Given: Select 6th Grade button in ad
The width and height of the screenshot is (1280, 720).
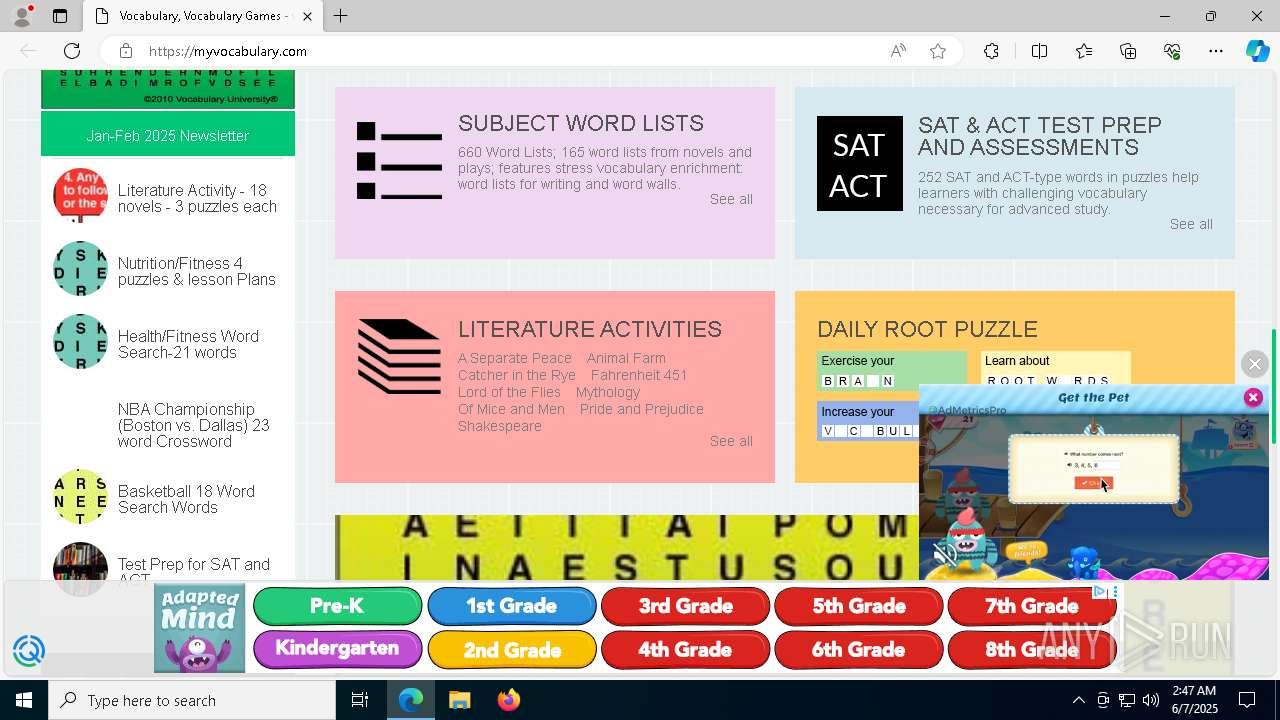Looking at the screenshot, I should click(x=858, y=650).
